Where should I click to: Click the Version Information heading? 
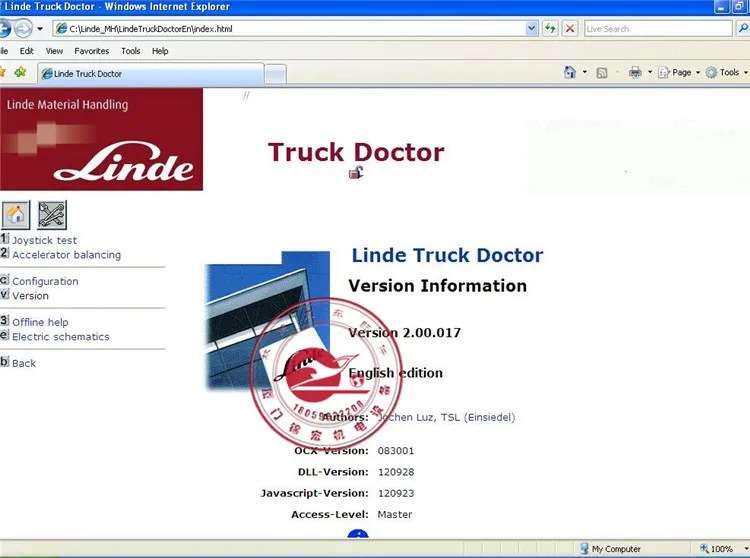tap(438, 286)
